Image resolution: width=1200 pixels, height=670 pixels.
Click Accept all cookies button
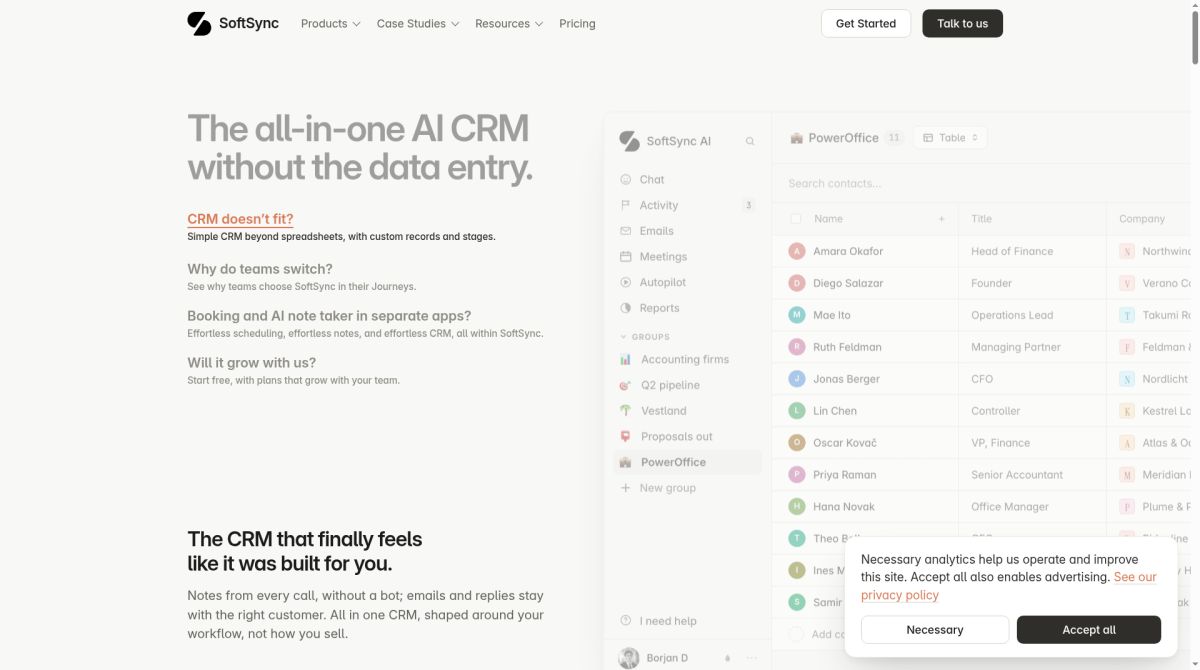coord(1089,630)
